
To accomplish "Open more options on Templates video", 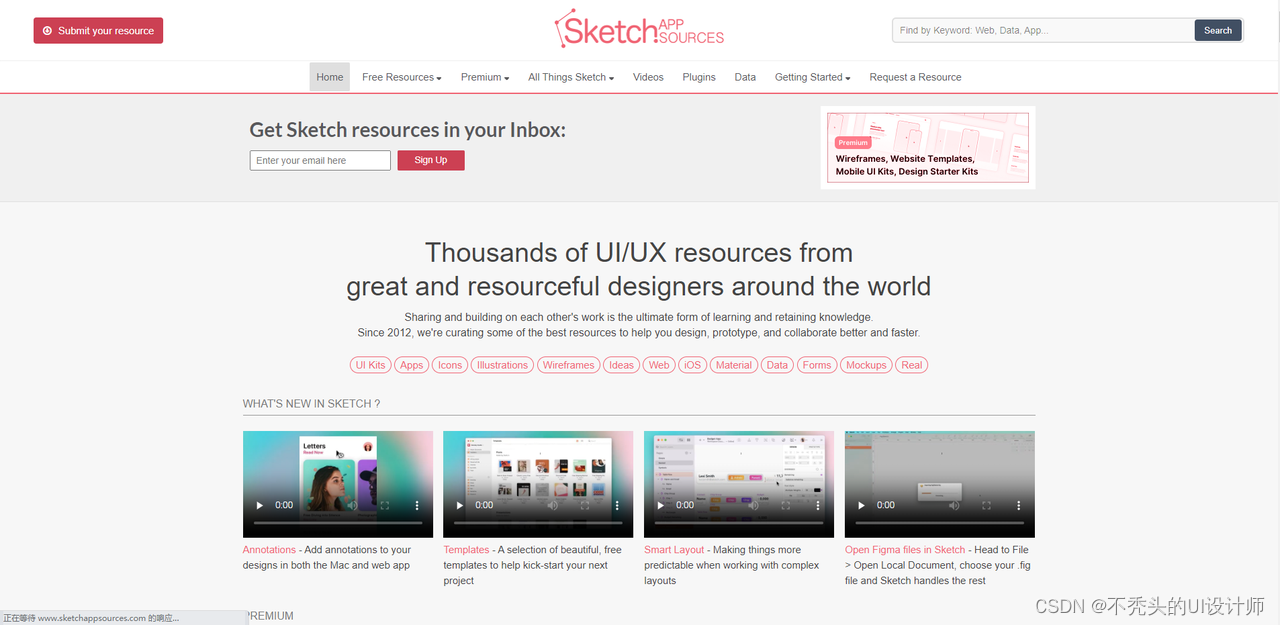I will (617, 505).
